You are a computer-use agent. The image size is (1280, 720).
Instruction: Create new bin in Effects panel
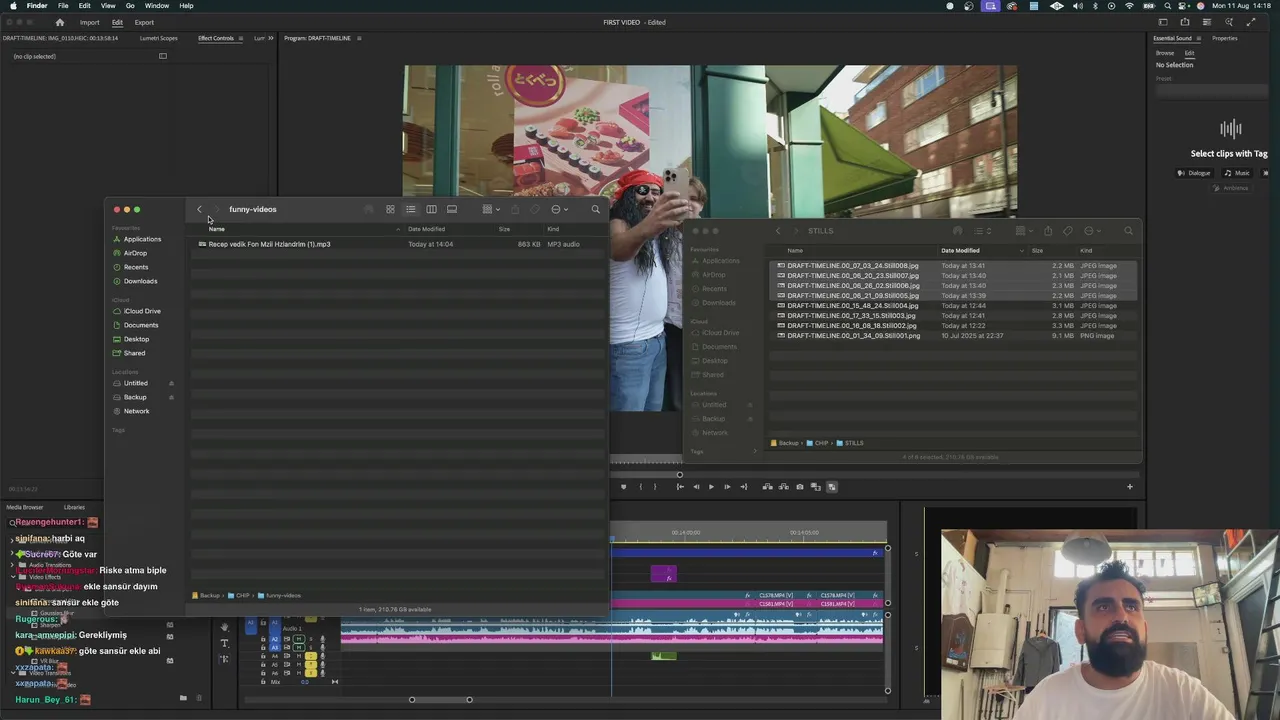183,698
